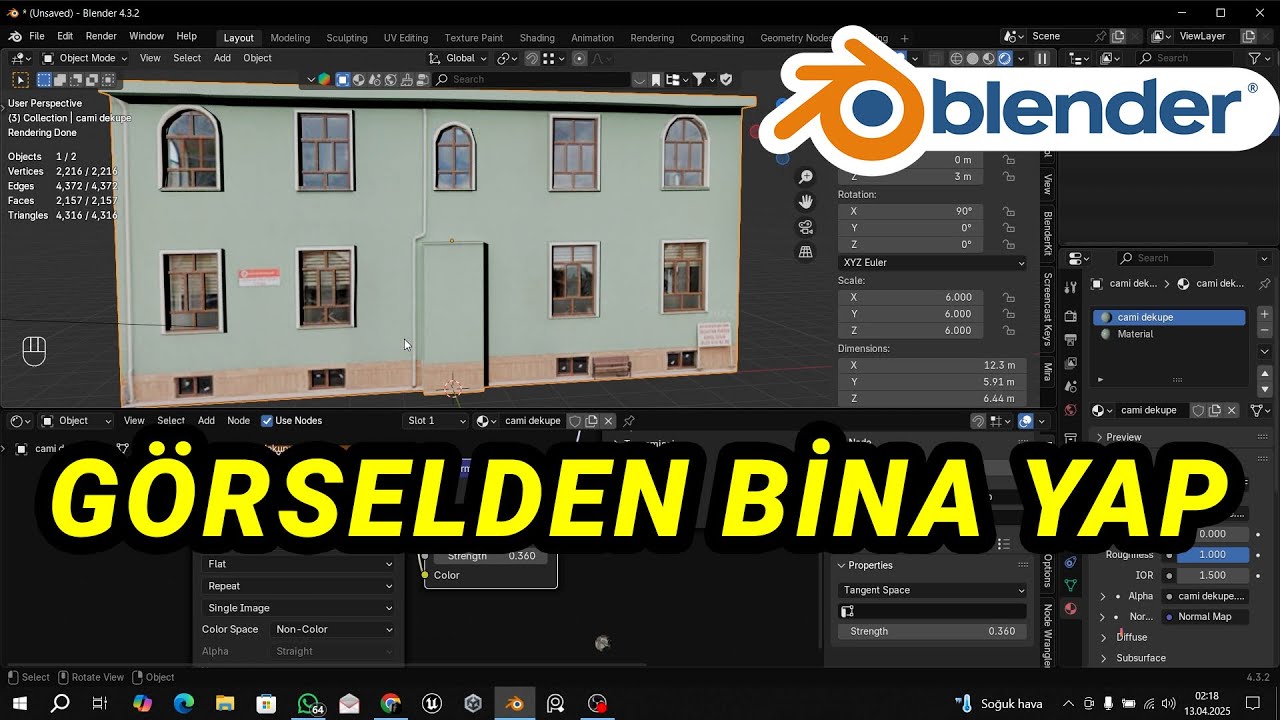Open WhatsApp from the taskbar
This screenshot has height=720, width=1280.
pyautogui.click(x=308, y=703)
